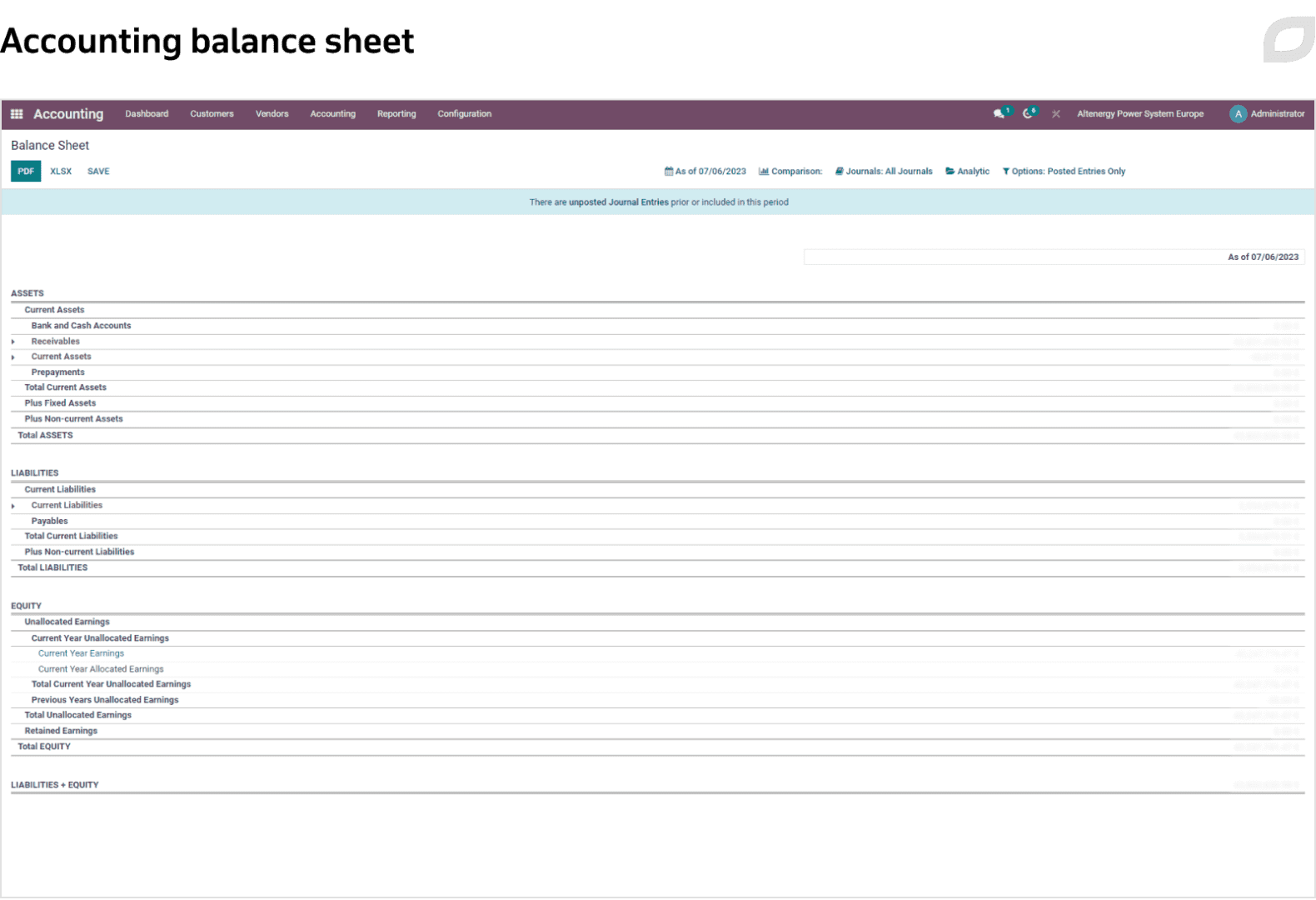This screenshot has height=900, width=1316.
Task: Open the Customers menu
Action: (x=212, y=114)
